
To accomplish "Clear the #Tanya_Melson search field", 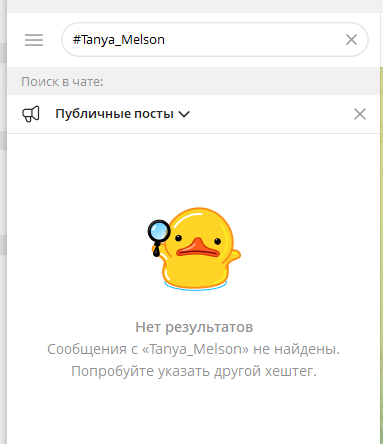I will 351,40.
